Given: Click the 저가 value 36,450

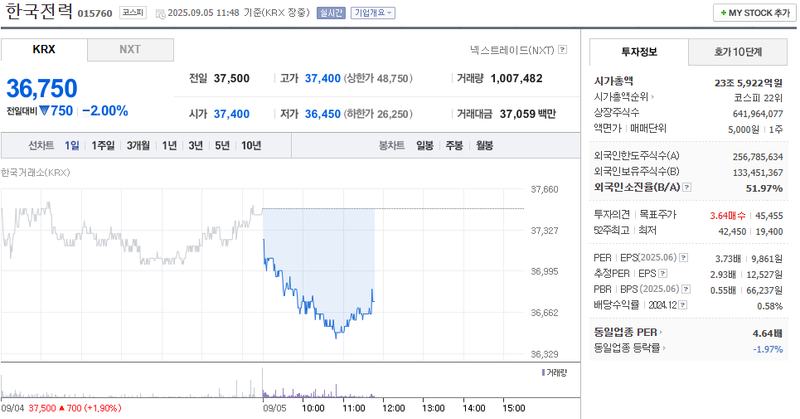Looking at the screenshot, I should tap(322, 114).
